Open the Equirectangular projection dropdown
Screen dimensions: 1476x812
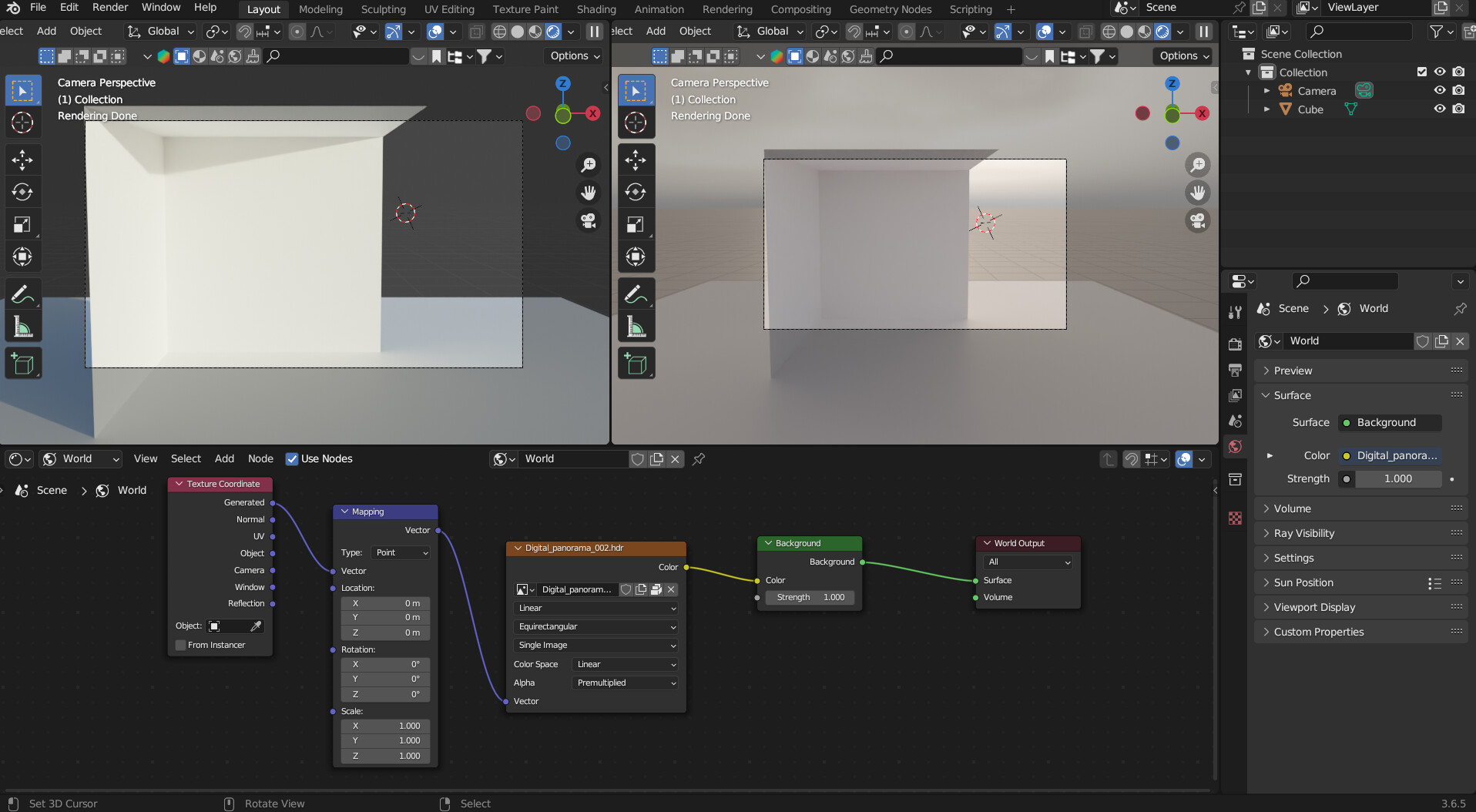tap(595, 626)
